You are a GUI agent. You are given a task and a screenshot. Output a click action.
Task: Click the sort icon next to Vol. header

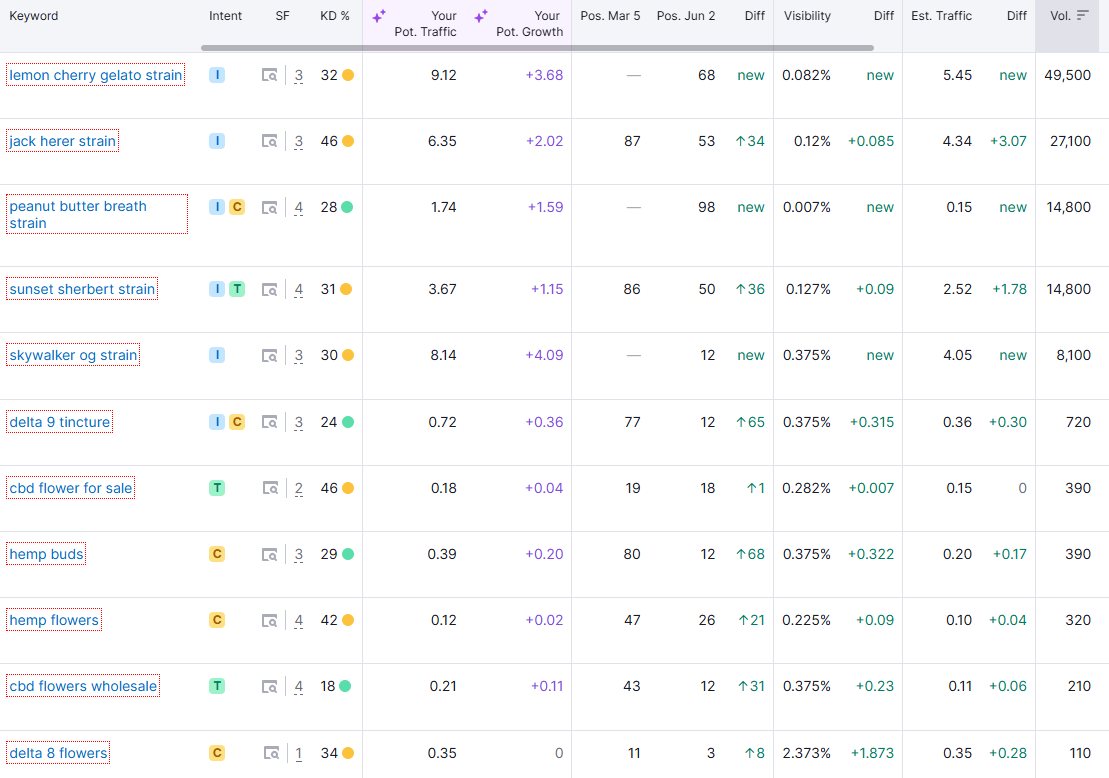1083,16
